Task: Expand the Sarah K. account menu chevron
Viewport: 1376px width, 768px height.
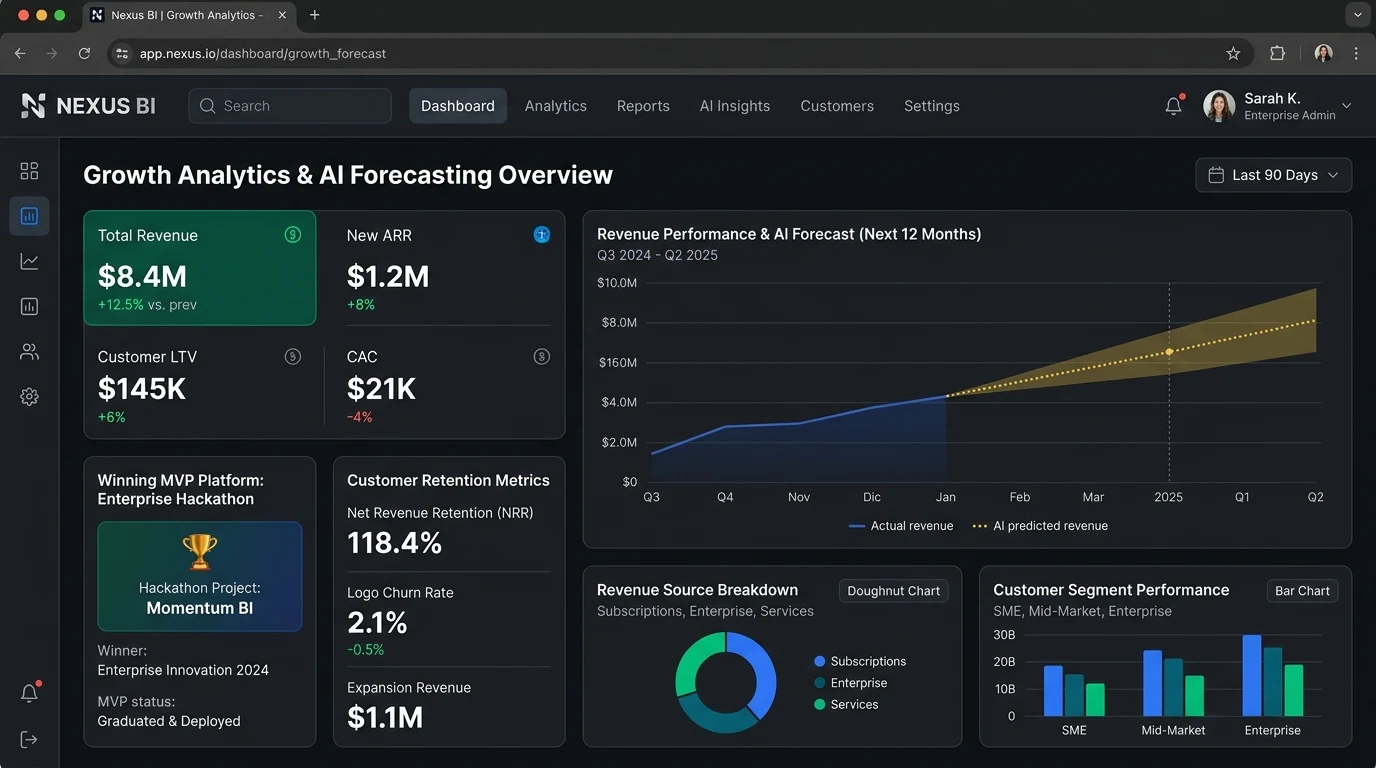Action: (1347, 105)
